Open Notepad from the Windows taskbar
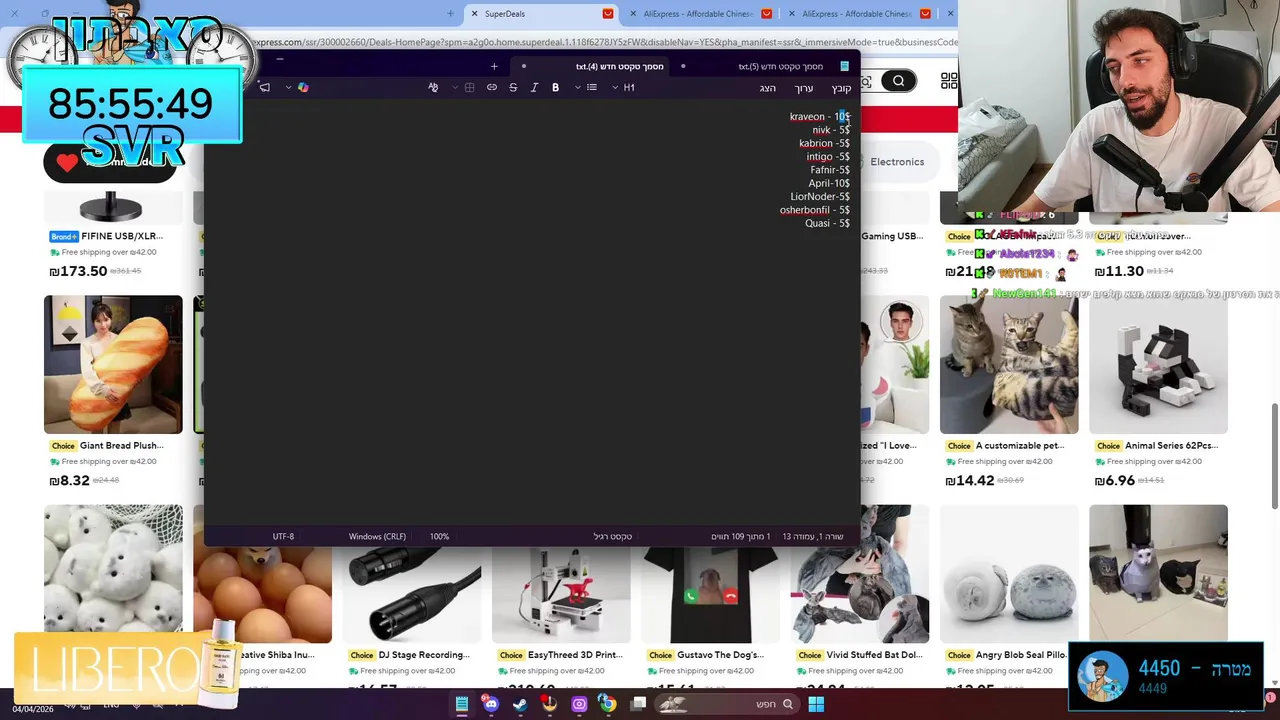1280x720 pixels. point(462,704)
